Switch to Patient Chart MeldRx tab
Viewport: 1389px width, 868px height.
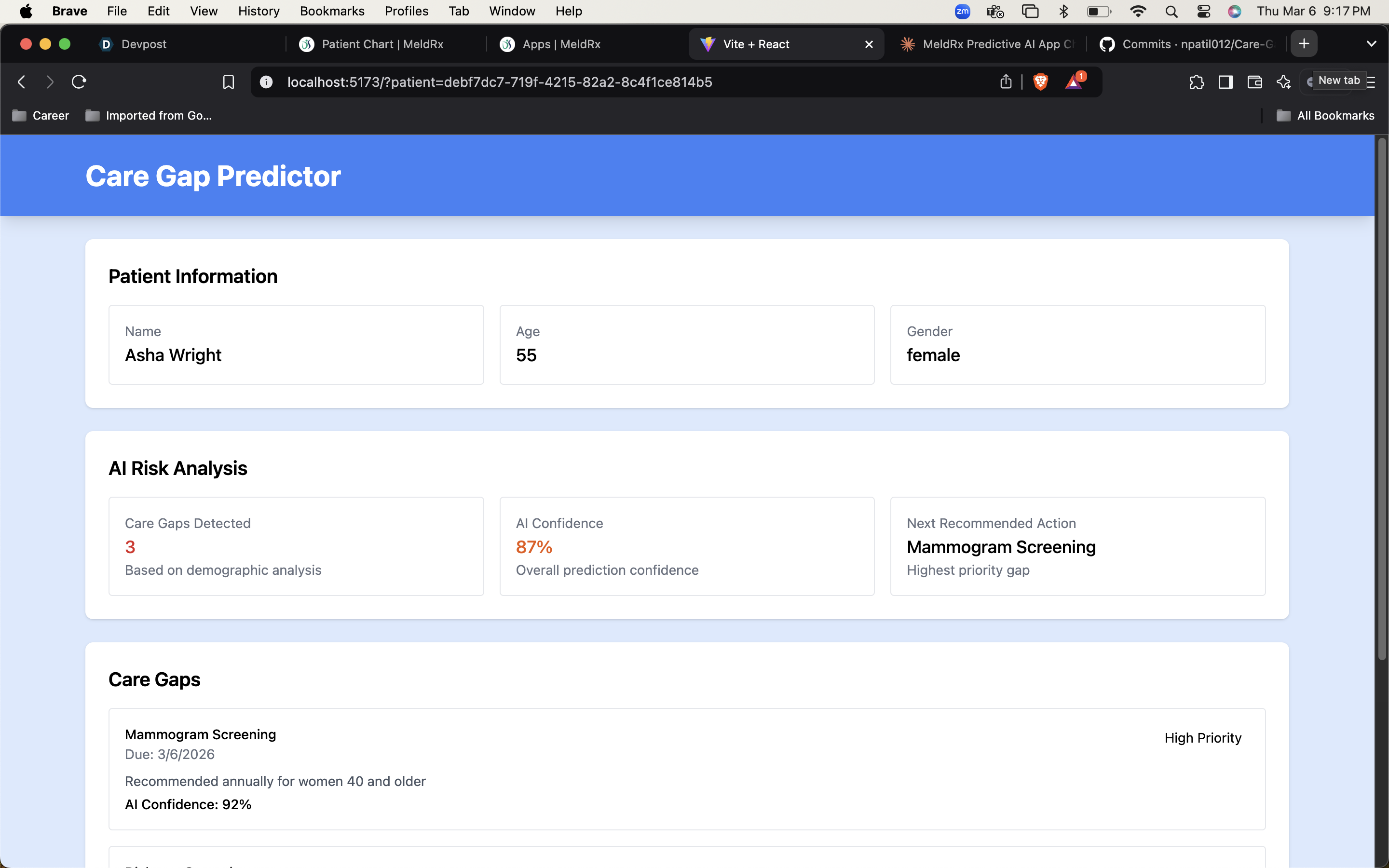(x=381, y=44)
